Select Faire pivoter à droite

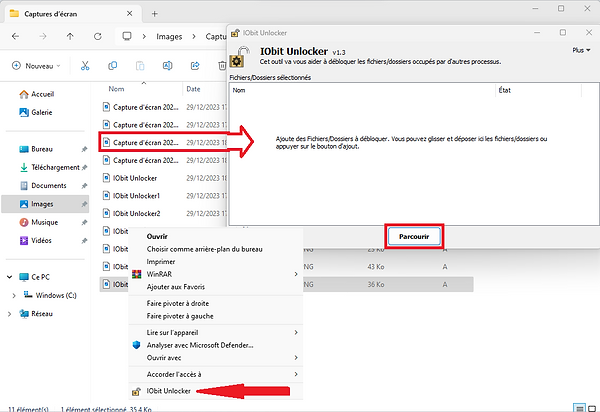(x=215, y=303)
